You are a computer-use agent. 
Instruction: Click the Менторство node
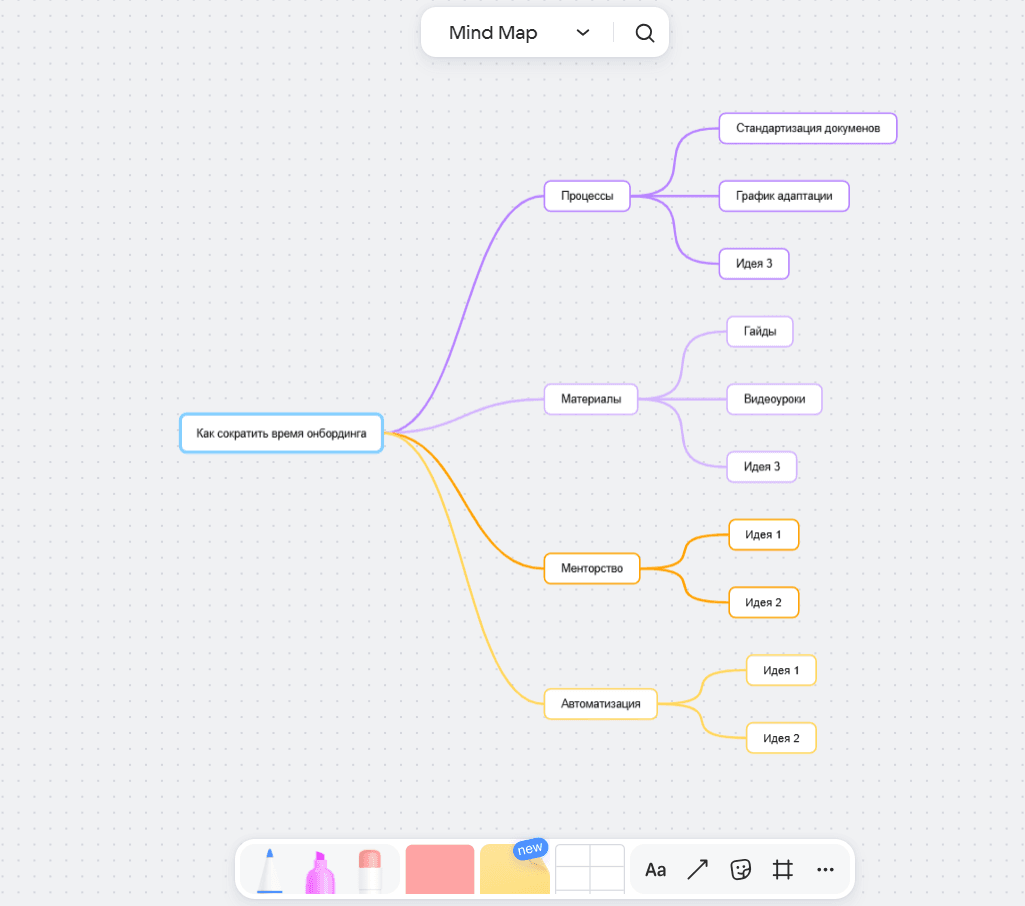592,568
